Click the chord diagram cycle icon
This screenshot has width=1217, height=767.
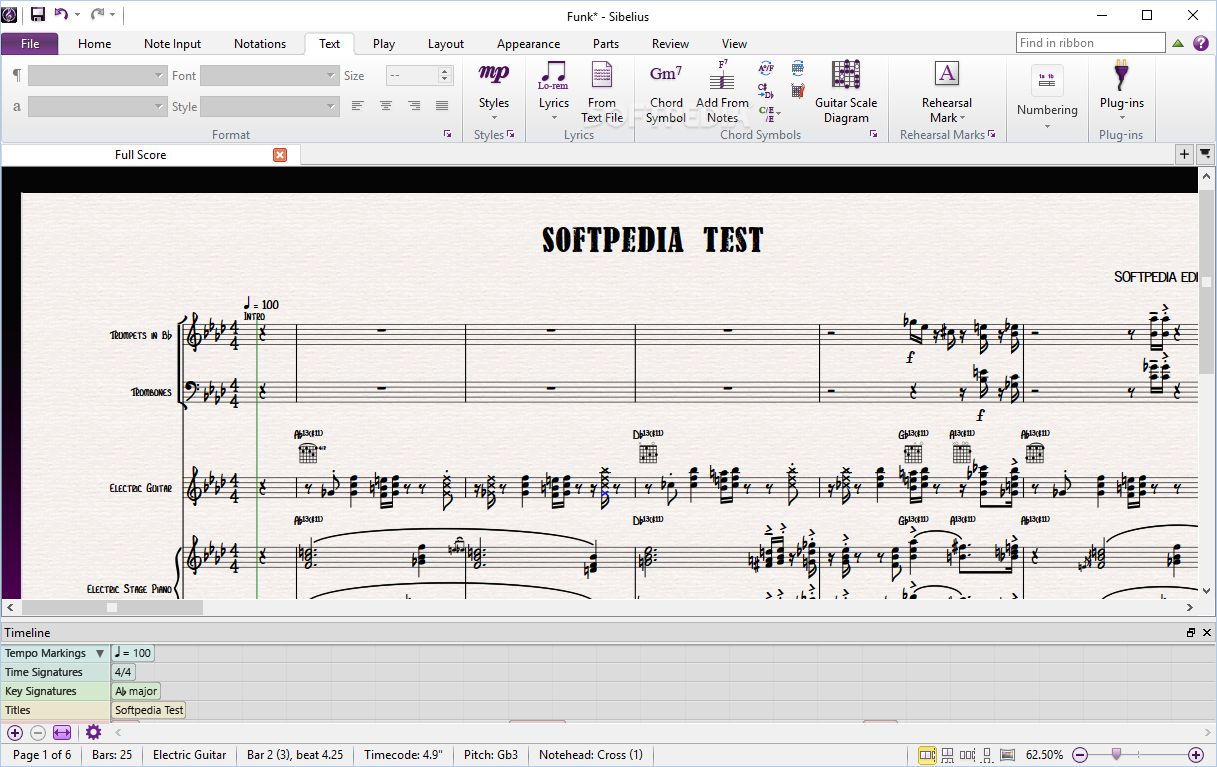click(x=797, y=68)
